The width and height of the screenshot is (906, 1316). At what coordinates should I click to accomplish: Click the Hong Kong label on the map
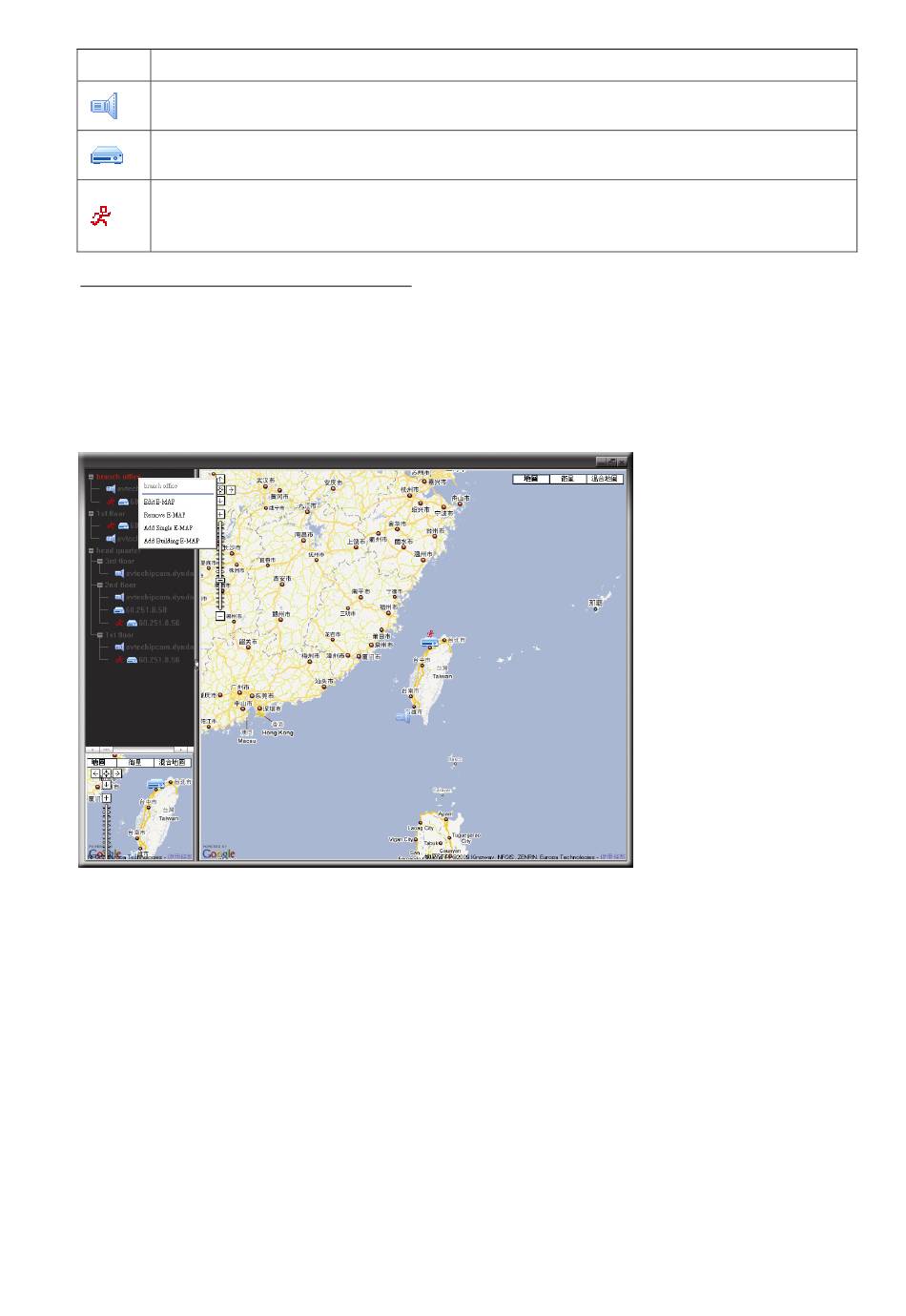tap(277, 732)
